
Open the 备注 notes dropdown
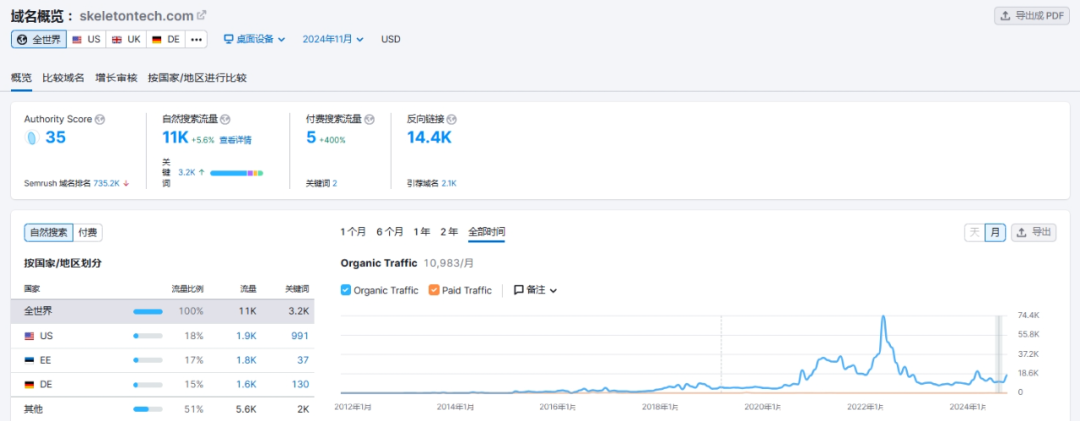point(535,290)
